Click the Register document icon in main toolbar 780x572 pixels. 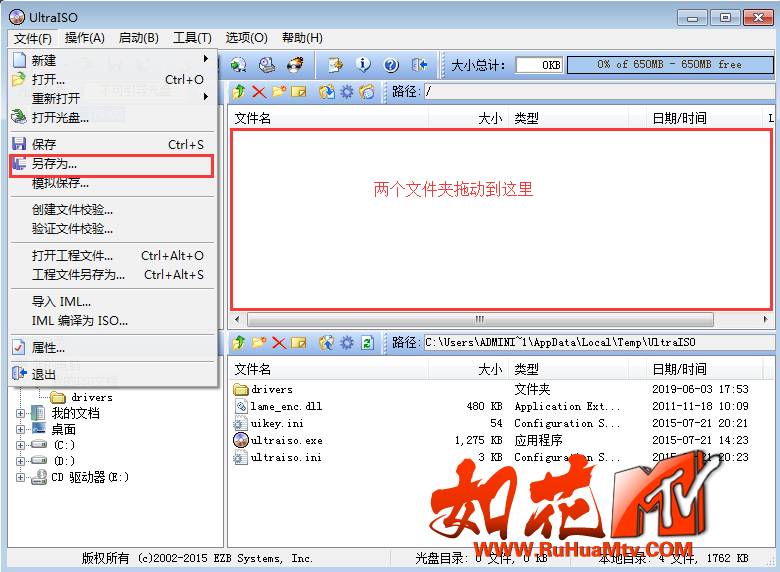[x=335, y=65]
